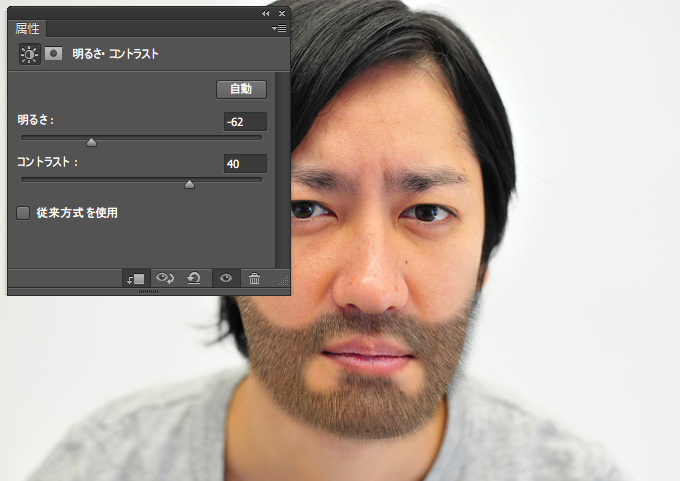Viewport: 680px width, 481px height.
Task: Select the layer mask icon in Properties
Action: pos(53,54)
